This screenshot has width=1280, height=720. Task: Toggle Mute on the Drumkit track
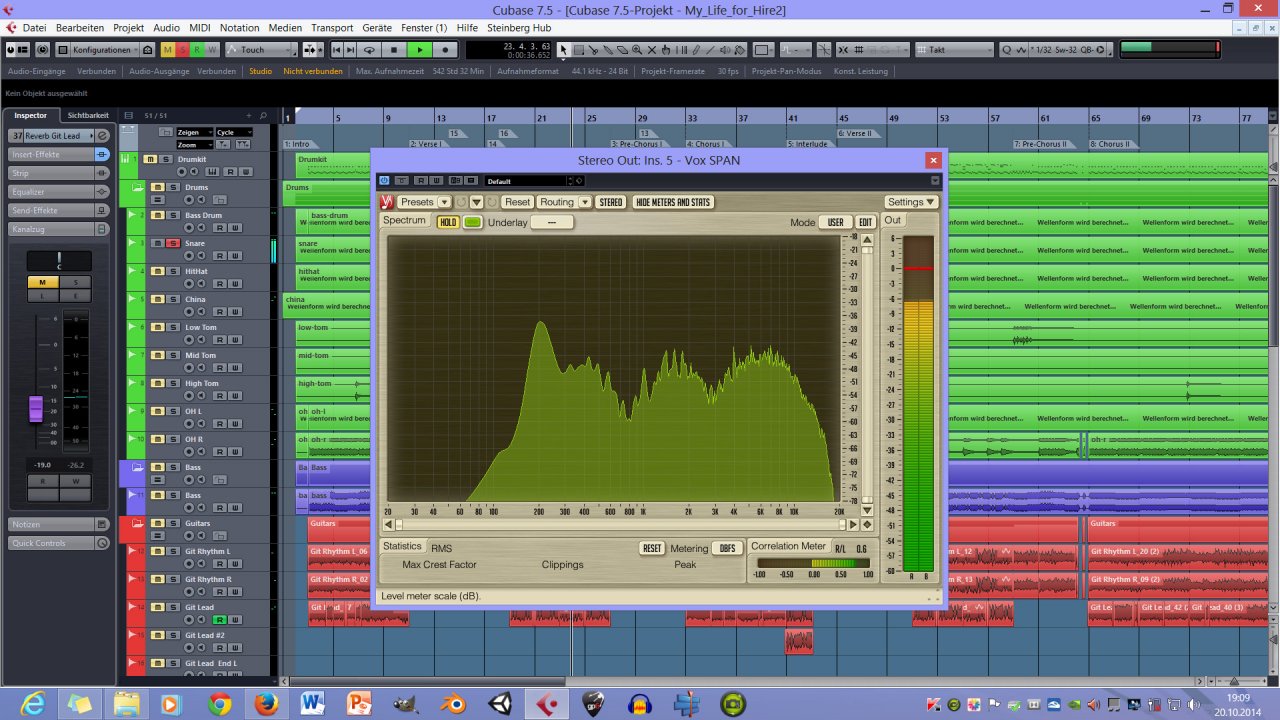[x=149, y=159]
